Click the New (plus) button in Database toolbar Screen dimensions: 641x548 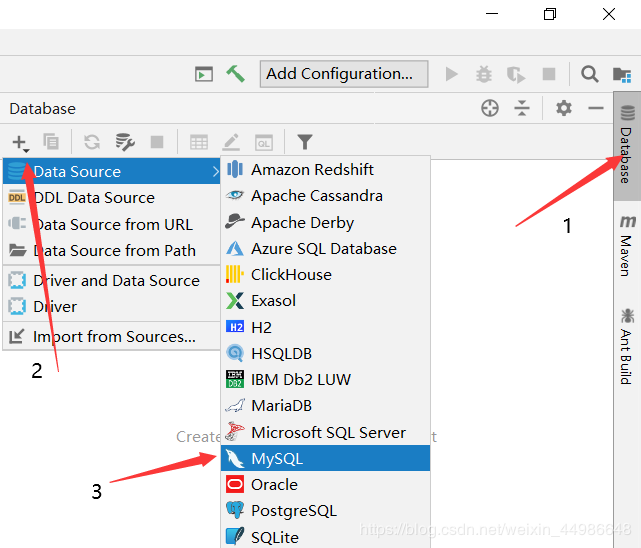tap(19, 142)
